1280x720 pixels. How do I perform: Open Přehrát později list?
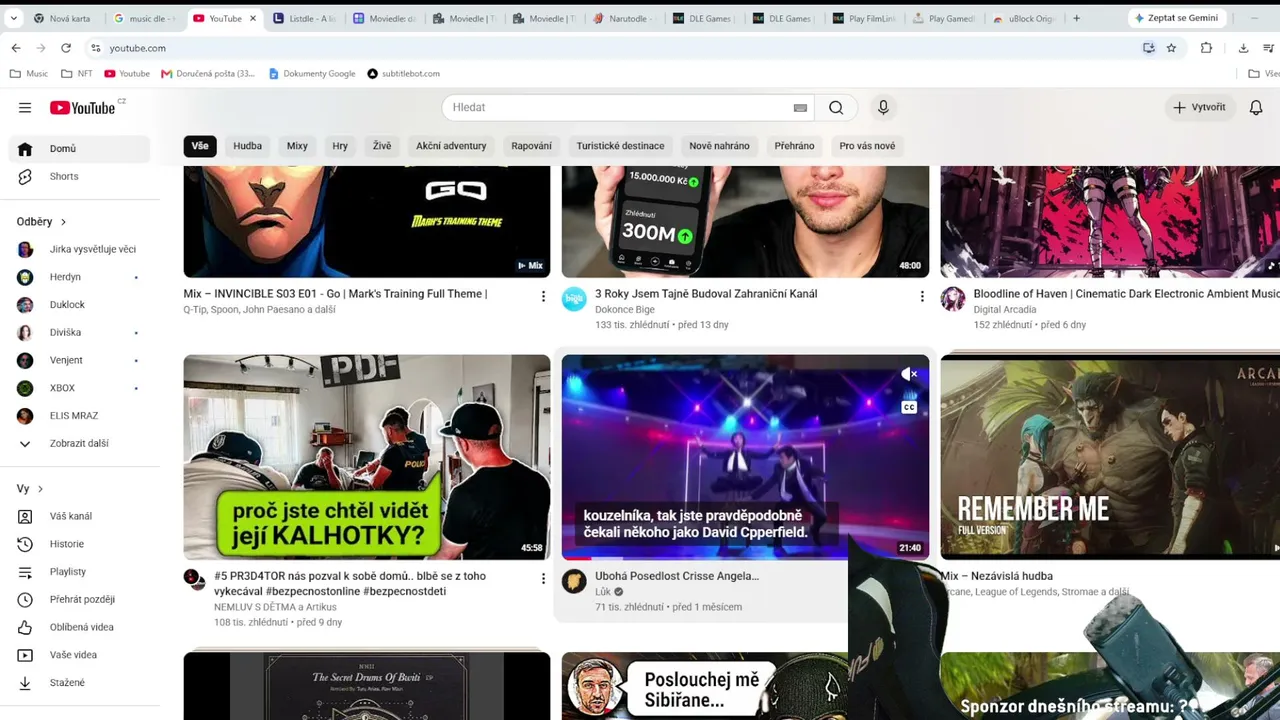[x=80, y=600]
